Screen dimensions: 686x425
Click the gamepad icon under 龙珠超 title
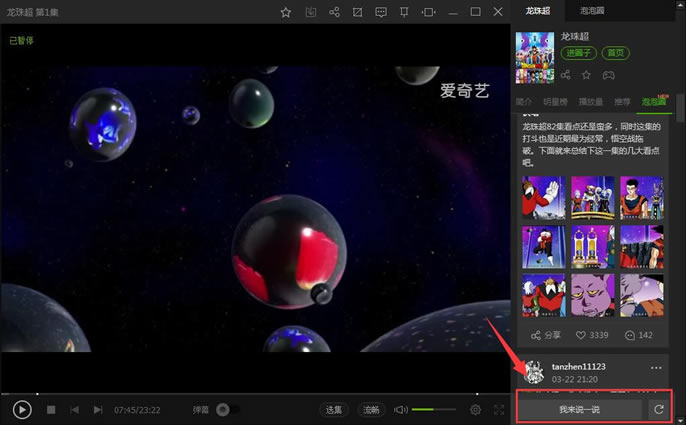click(x=608, y=75)
